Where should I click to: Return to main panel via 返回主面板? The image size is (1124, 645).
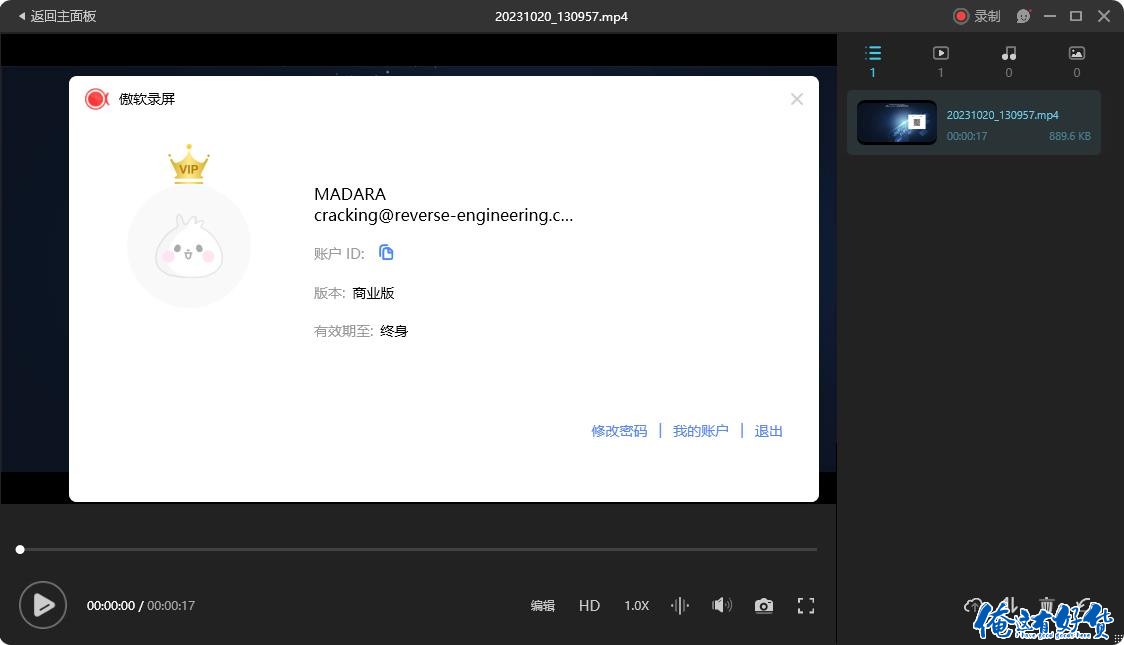(57, 16)
